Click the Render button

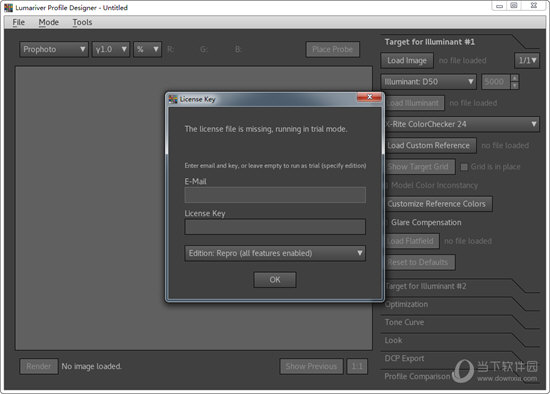click(x=39, y=367)
